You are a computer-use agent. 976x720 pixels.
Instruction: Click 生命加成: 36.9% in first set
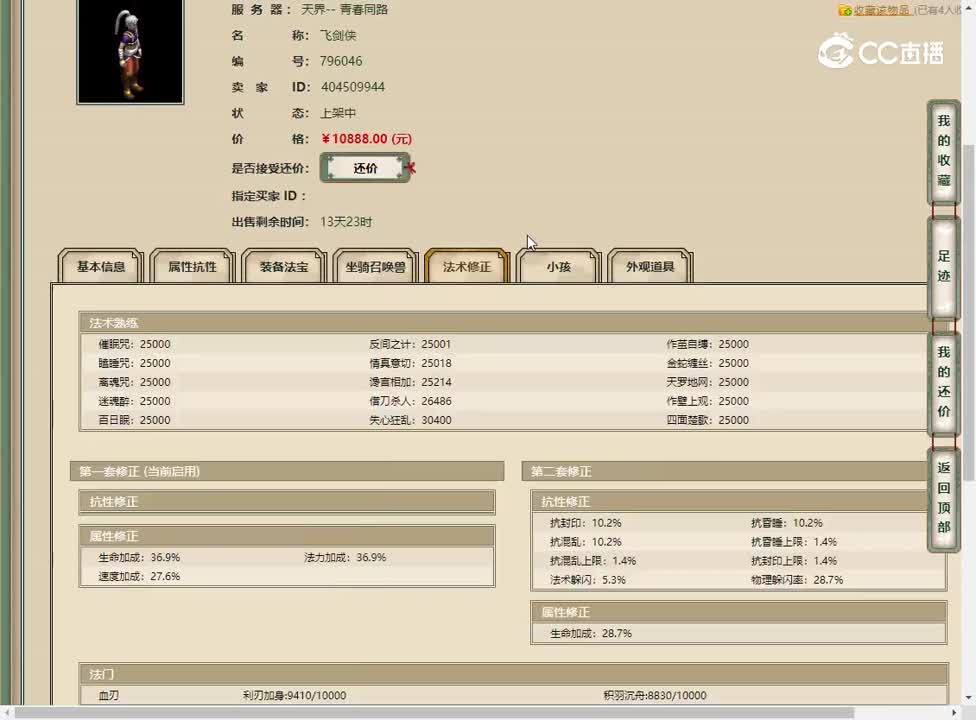[139, 558]
